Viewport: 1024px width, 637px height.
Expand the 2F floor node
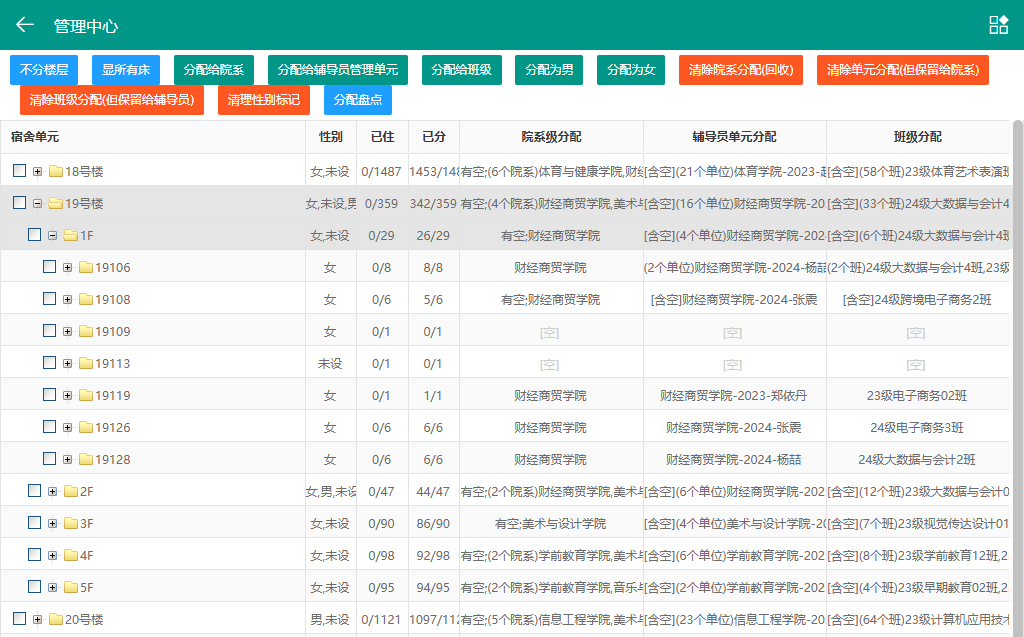tap(53, 492)
